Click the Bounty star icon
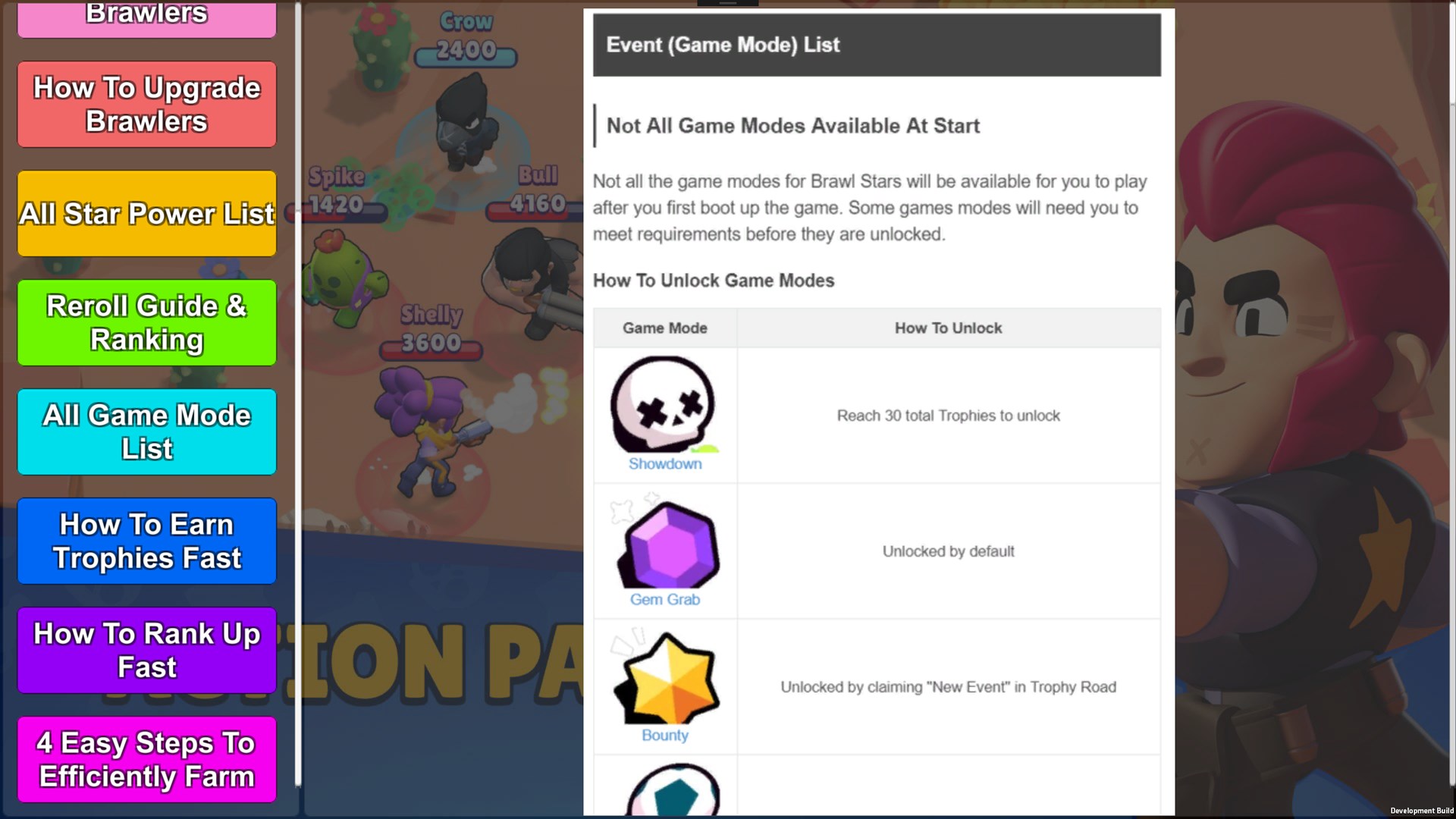Image resolution: width=1456 pixels, height=819 pixels. tap(665, 676)
